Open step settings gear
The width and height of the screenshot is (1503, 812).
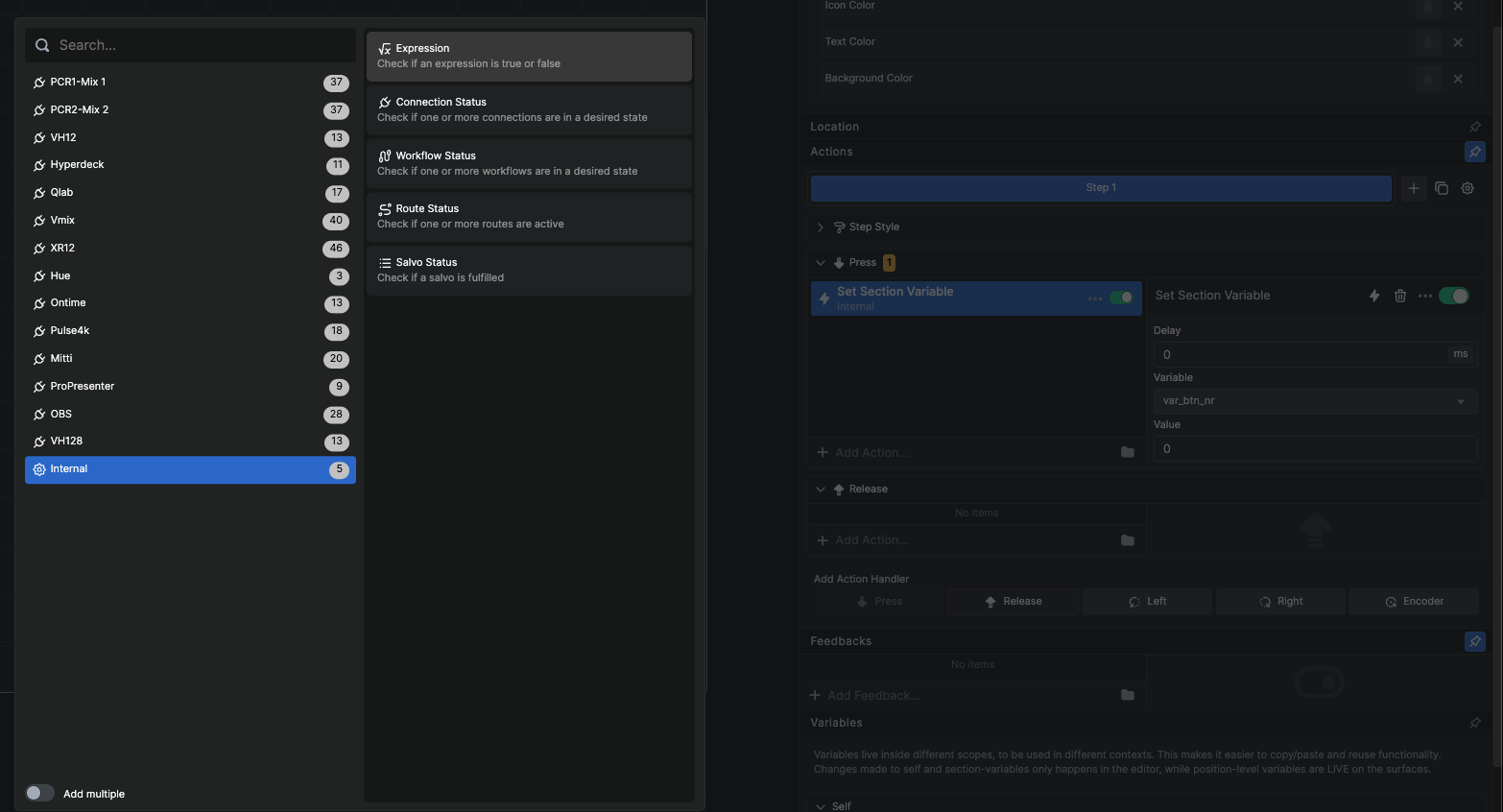(1467, 188)
